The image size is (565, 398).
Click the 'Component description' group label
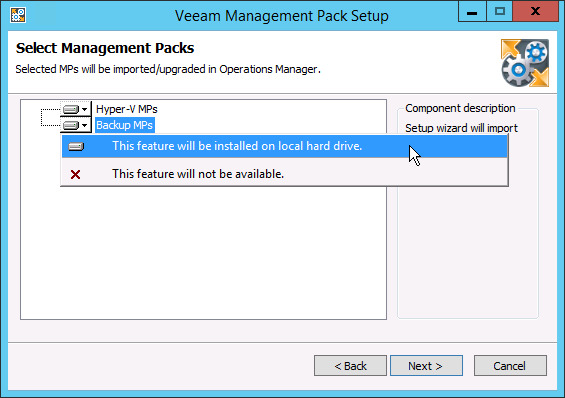(460, 108)
